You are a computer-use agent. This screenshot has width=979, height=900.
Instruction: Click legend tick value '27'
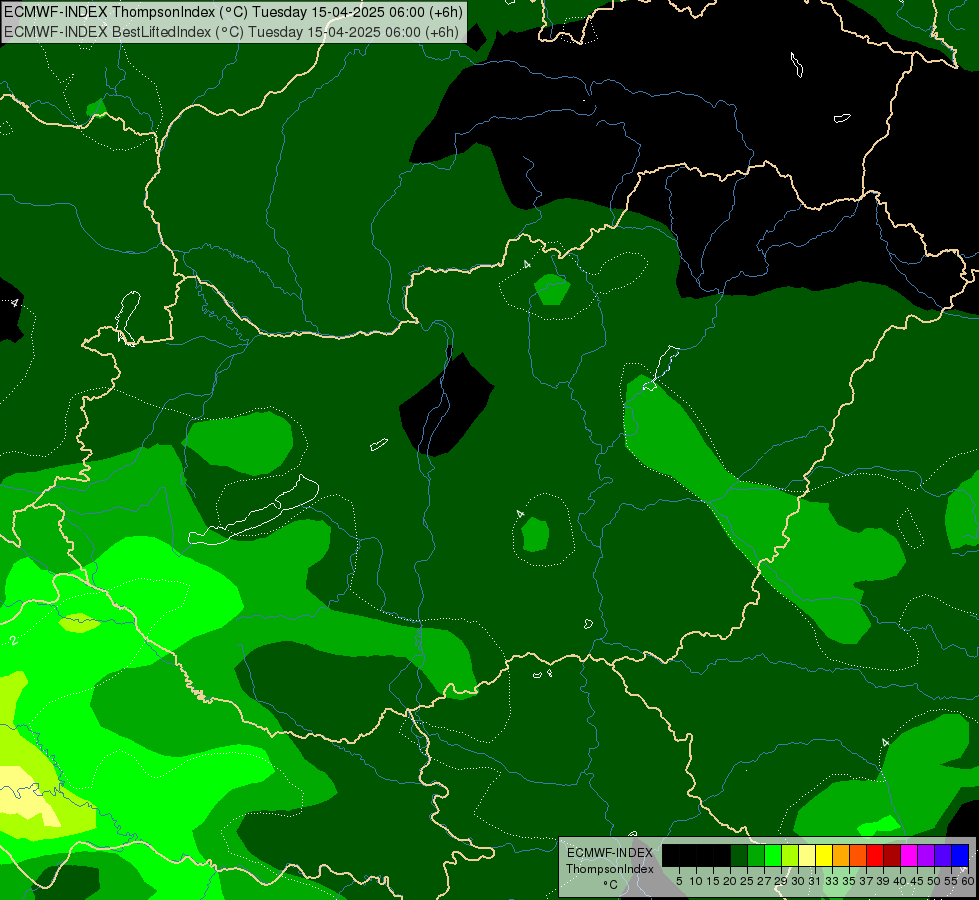[764, 881]
